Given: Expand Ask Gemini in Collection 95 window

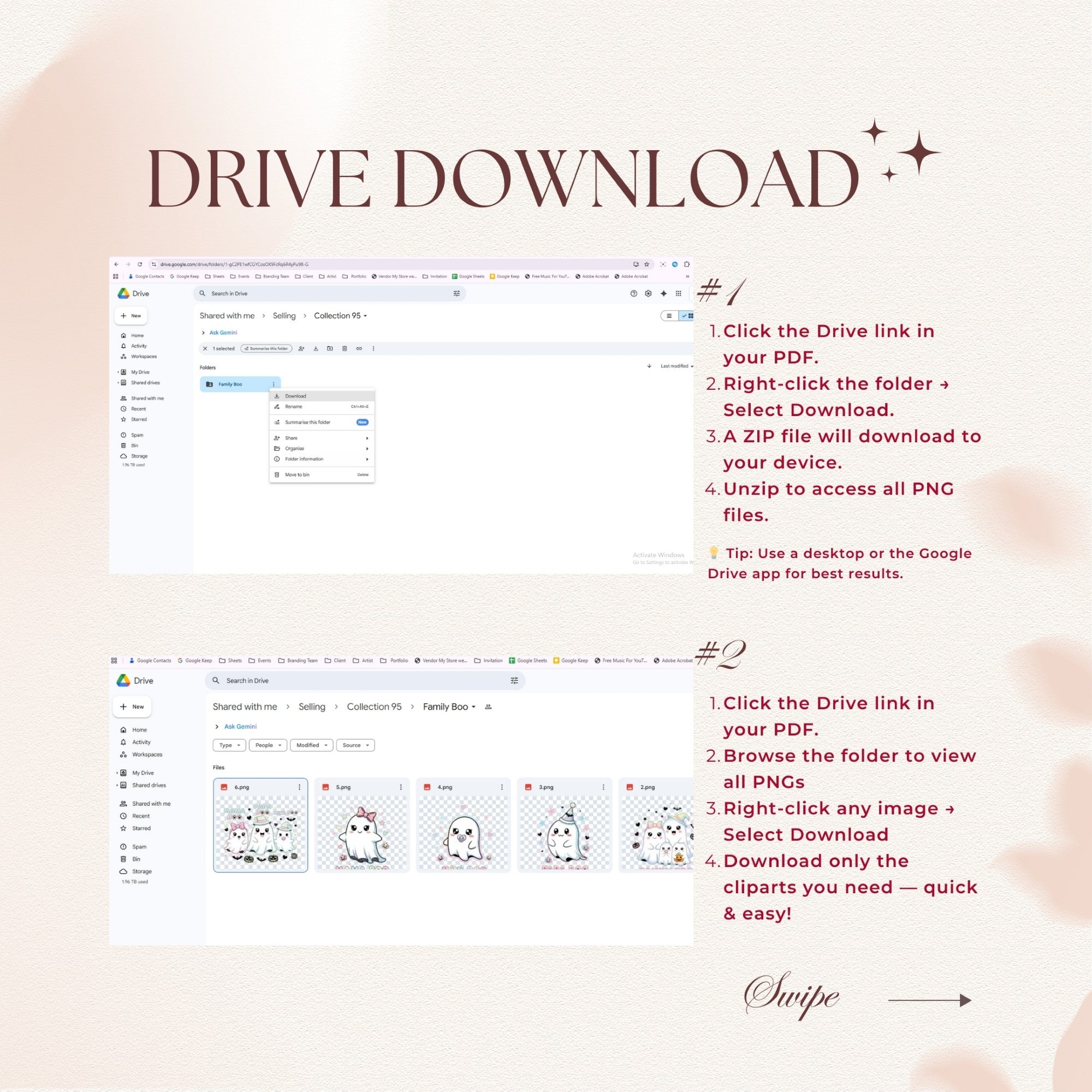Looking at the screenshot, I should click(x=219, y=333).
